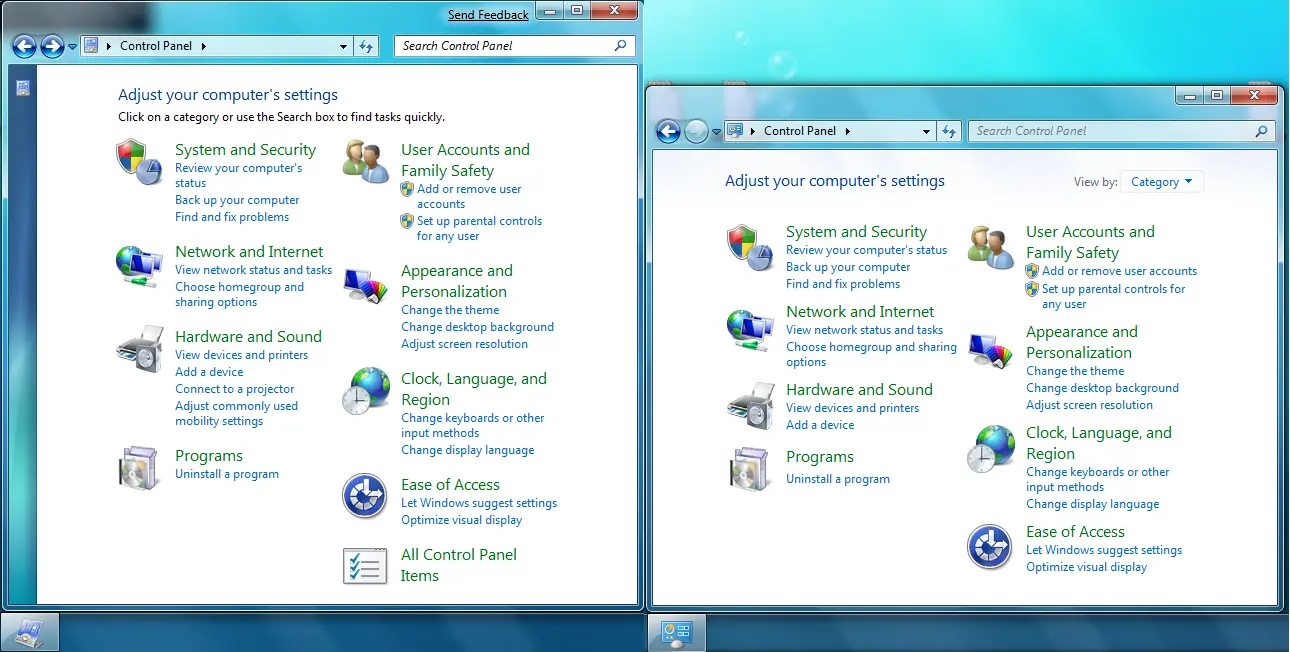The height and width of the screenshot is (652, 1290).
Task: Click left sidebar pane icon in left window
Action: pos(23,88)
